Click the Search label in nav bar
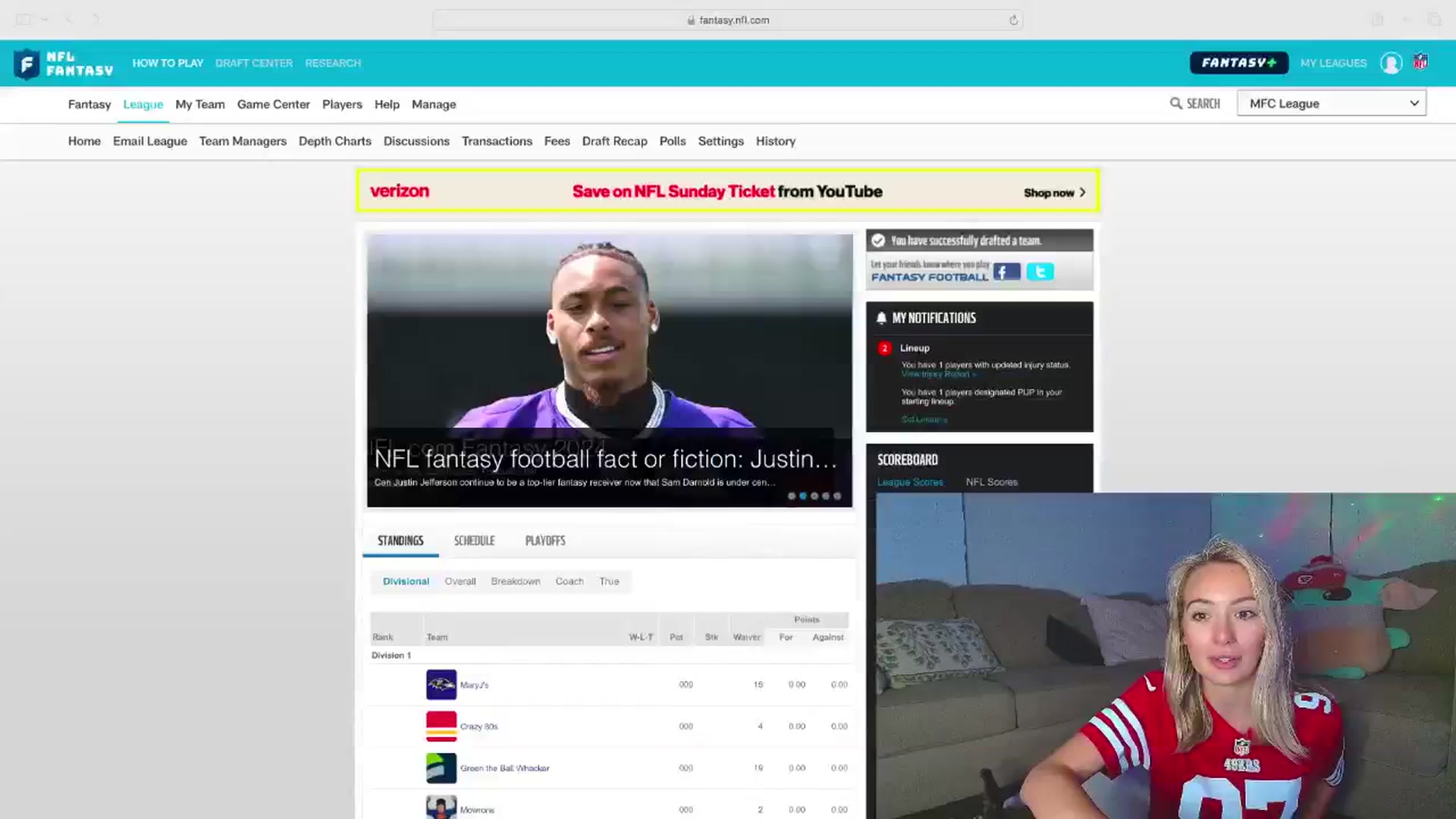This screenshot has height=819, width=1456. coord(1203,103)
